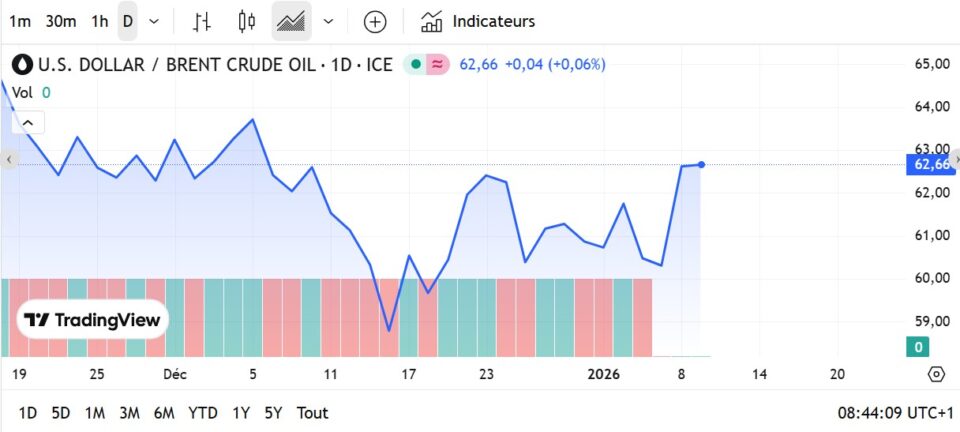This screenshot has width=960, height=432.
Task: Open the time interval dropdown chevron
Action: [153, 21]
